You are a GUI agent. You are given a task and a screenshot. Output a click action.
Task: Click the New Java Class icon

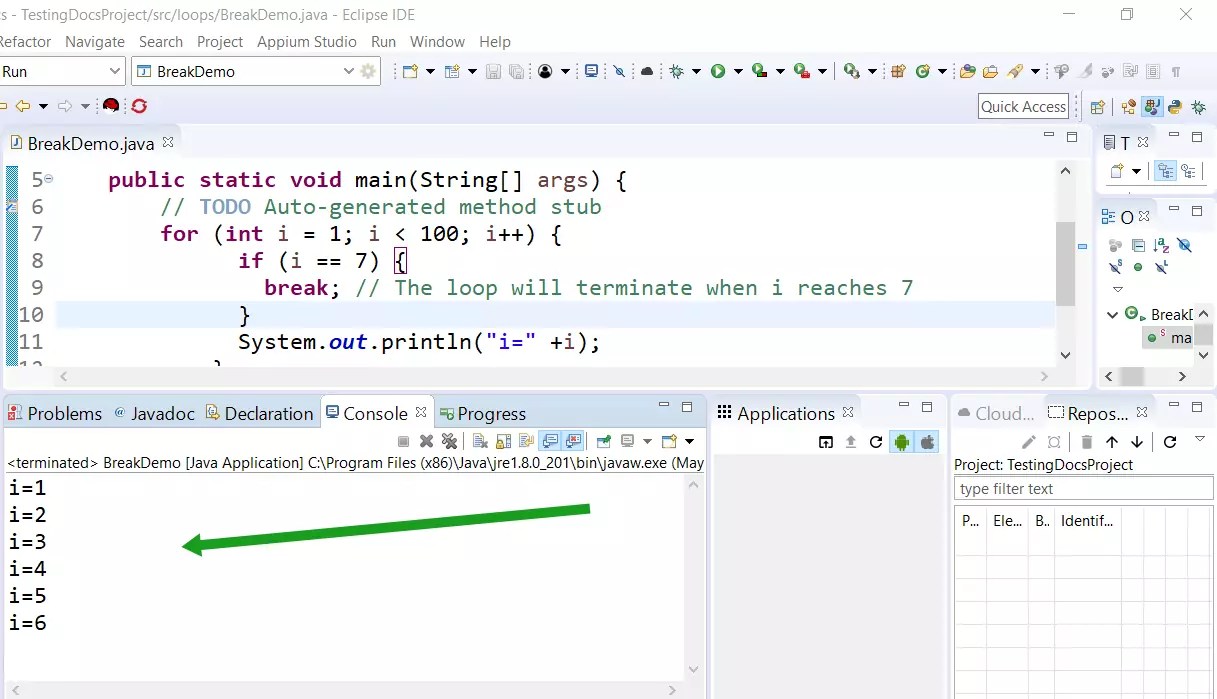click(922, 71)
